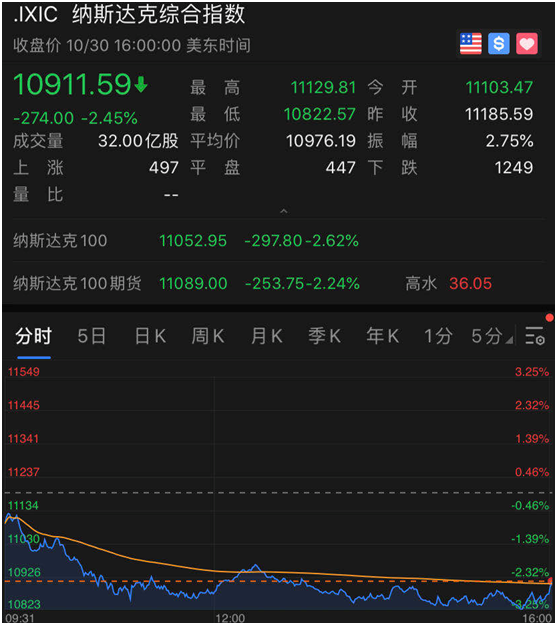This screenshot has width=557, height=625.
Task: Open the 月K tab
Action: tap(267, 336)
